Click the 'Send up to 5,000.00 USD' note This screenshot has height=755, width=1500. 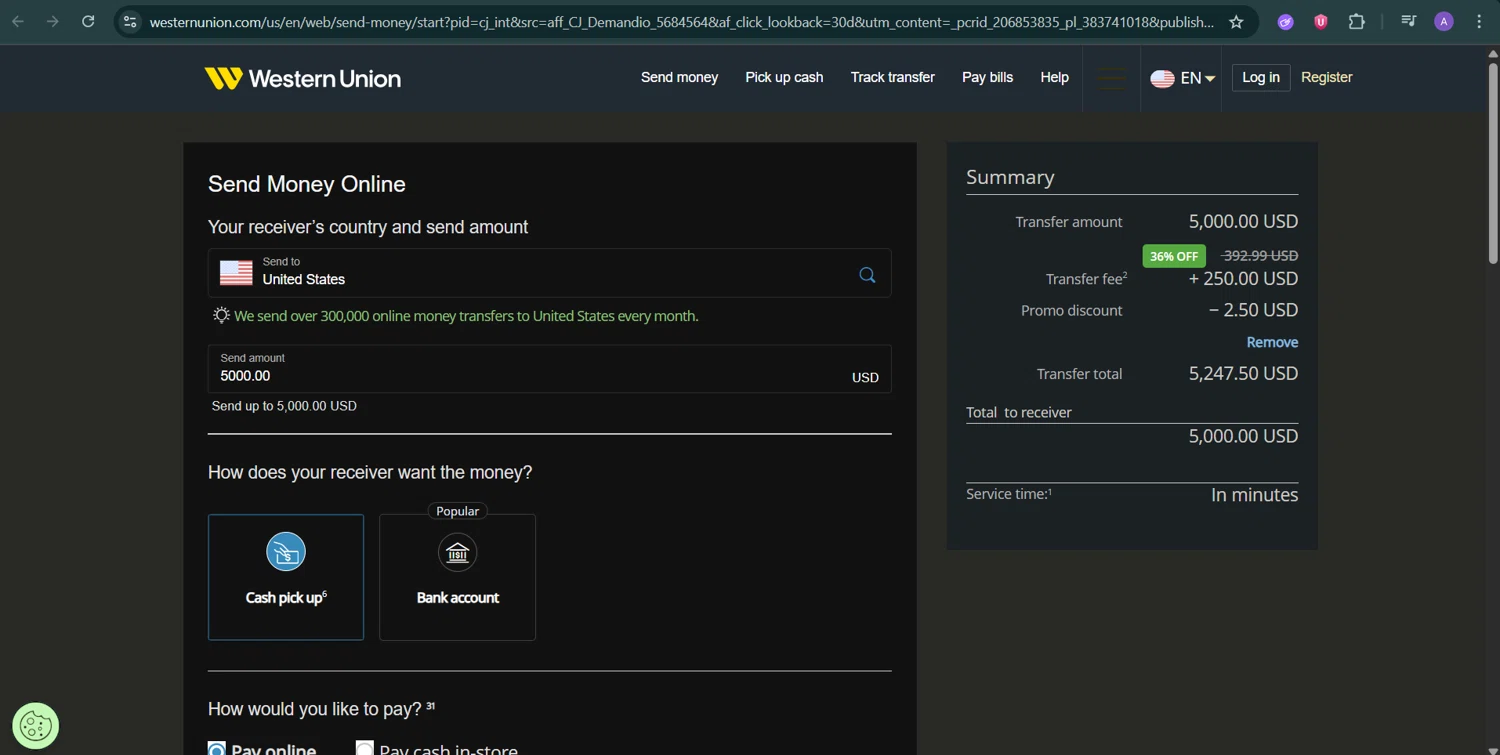coord(284,406)
